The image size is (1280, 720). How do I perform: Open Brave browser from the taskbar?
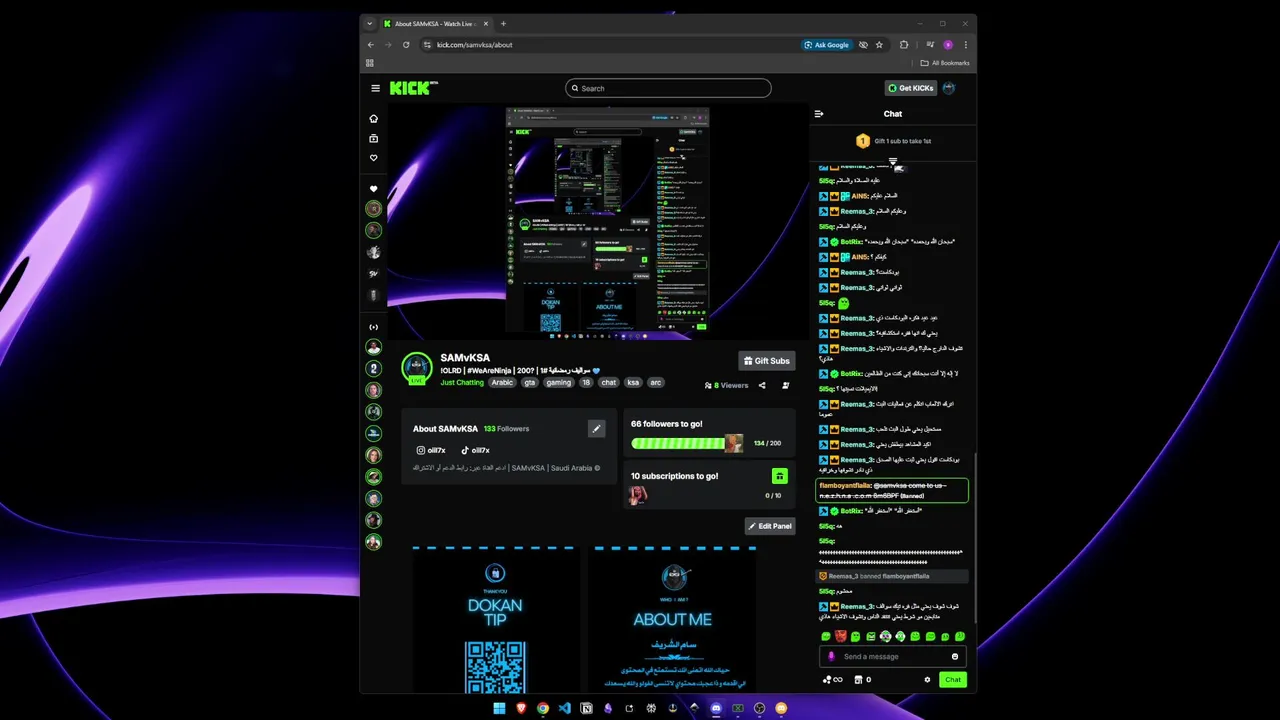point(521,708)
